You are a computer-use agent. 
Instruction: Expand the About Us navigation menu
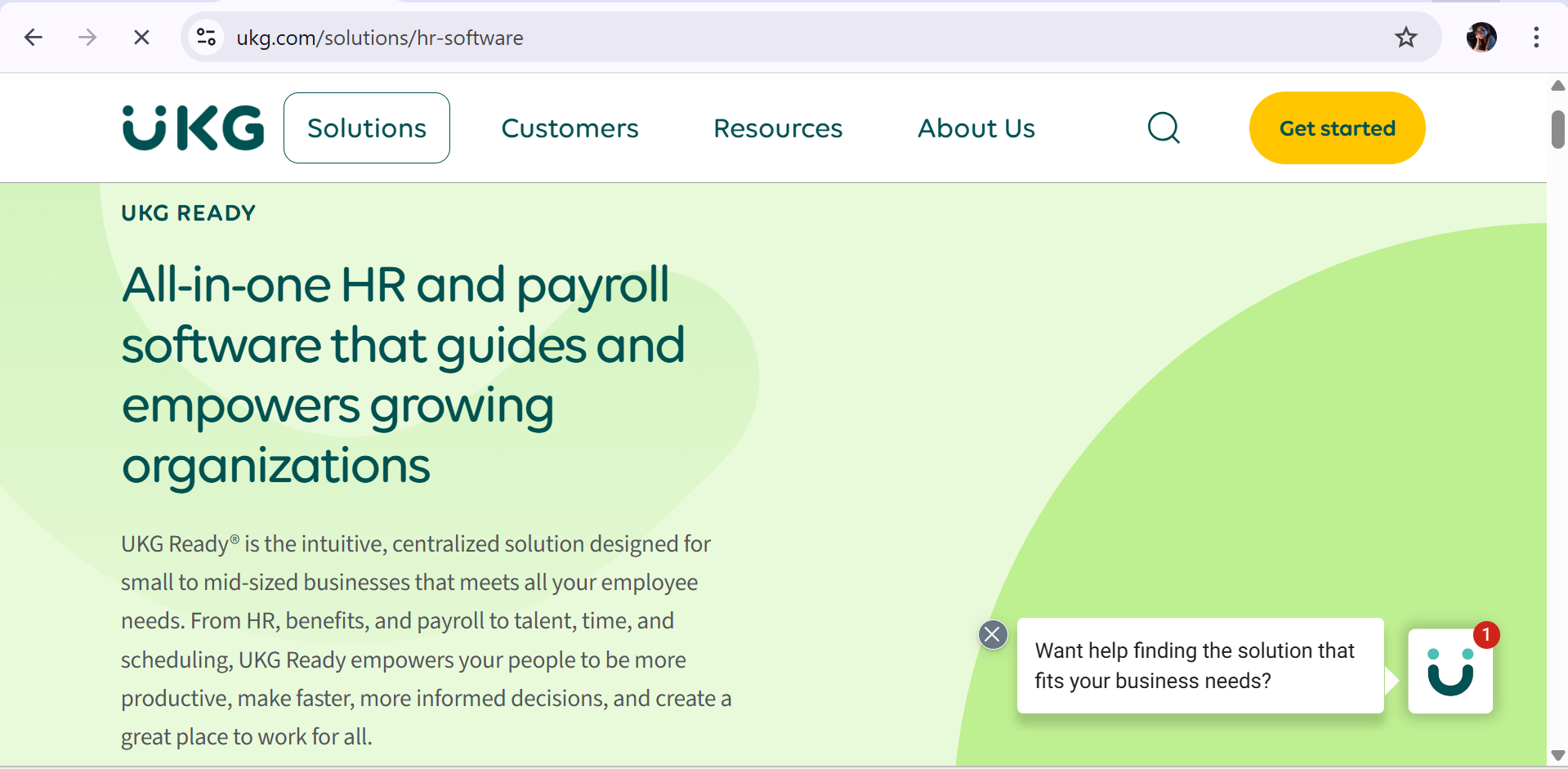coord(976,128)
